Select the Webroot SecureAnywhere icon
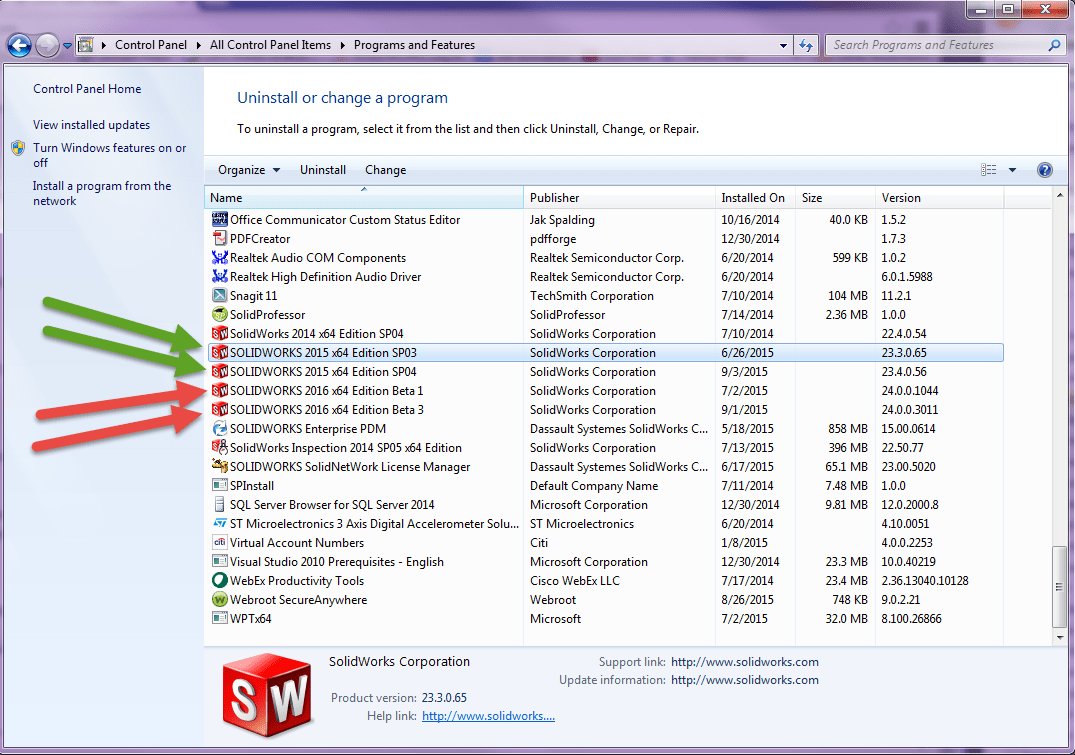 click(219, 599)
